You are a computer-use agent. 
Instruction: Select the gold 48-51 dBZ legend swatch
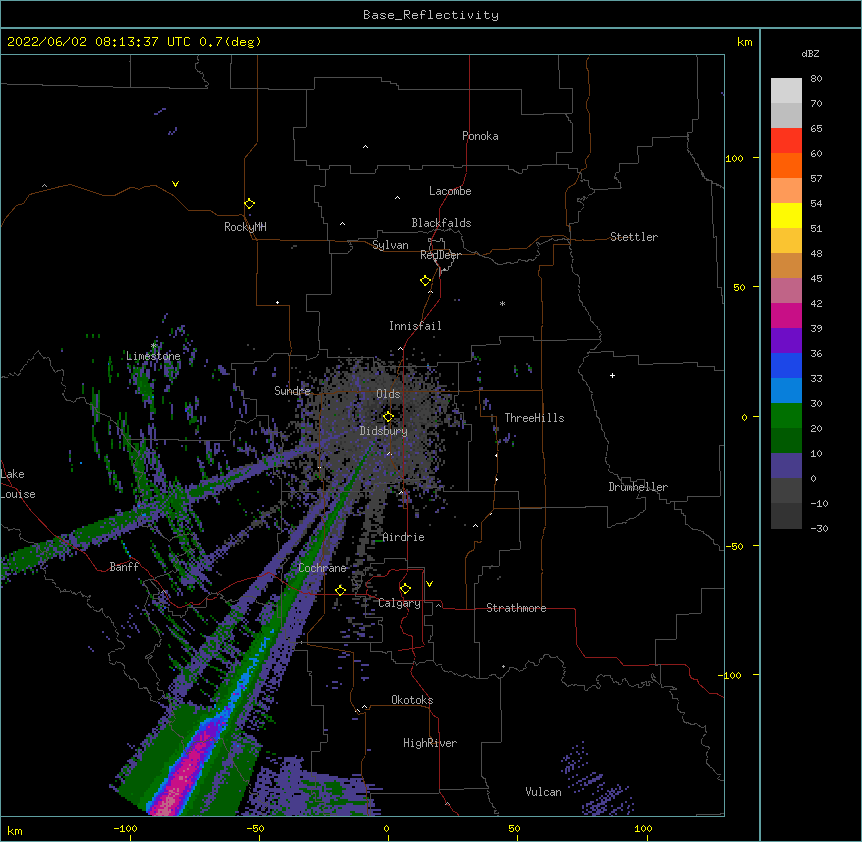pos(786,241)
